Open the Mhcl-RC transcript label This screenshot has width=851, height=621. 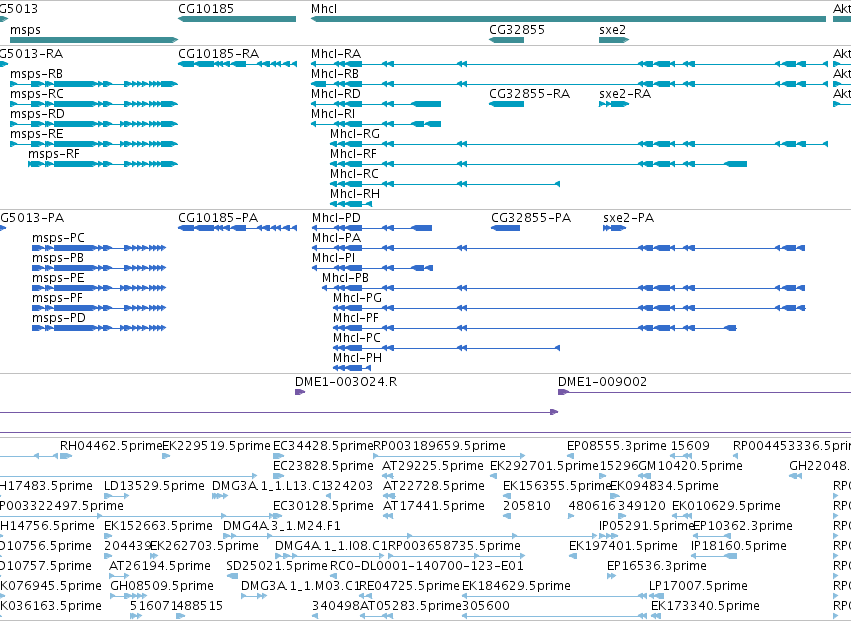tap(354, 174)
